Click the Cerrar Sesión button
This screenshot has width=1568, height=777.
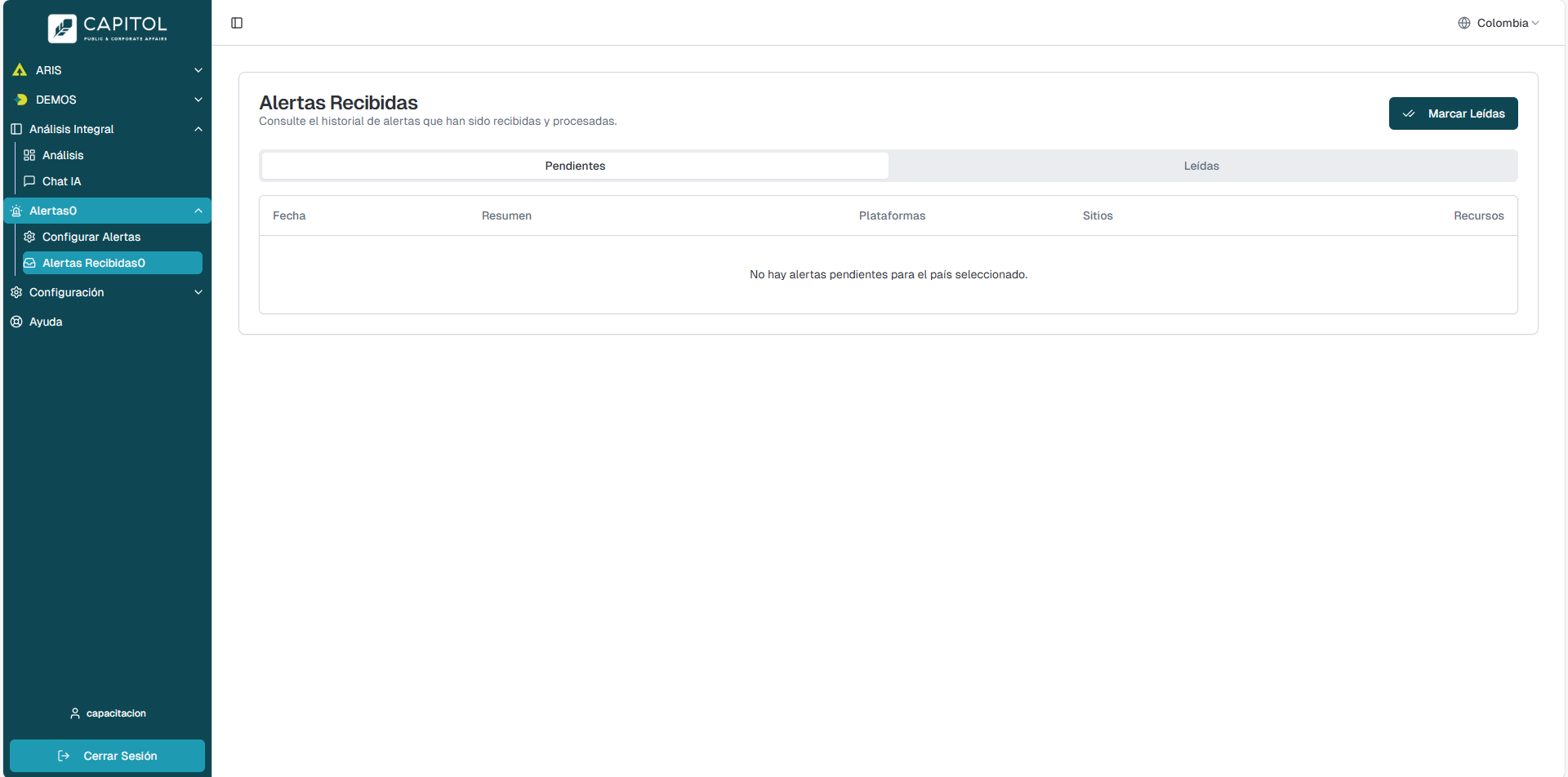(x=107, y=756)
